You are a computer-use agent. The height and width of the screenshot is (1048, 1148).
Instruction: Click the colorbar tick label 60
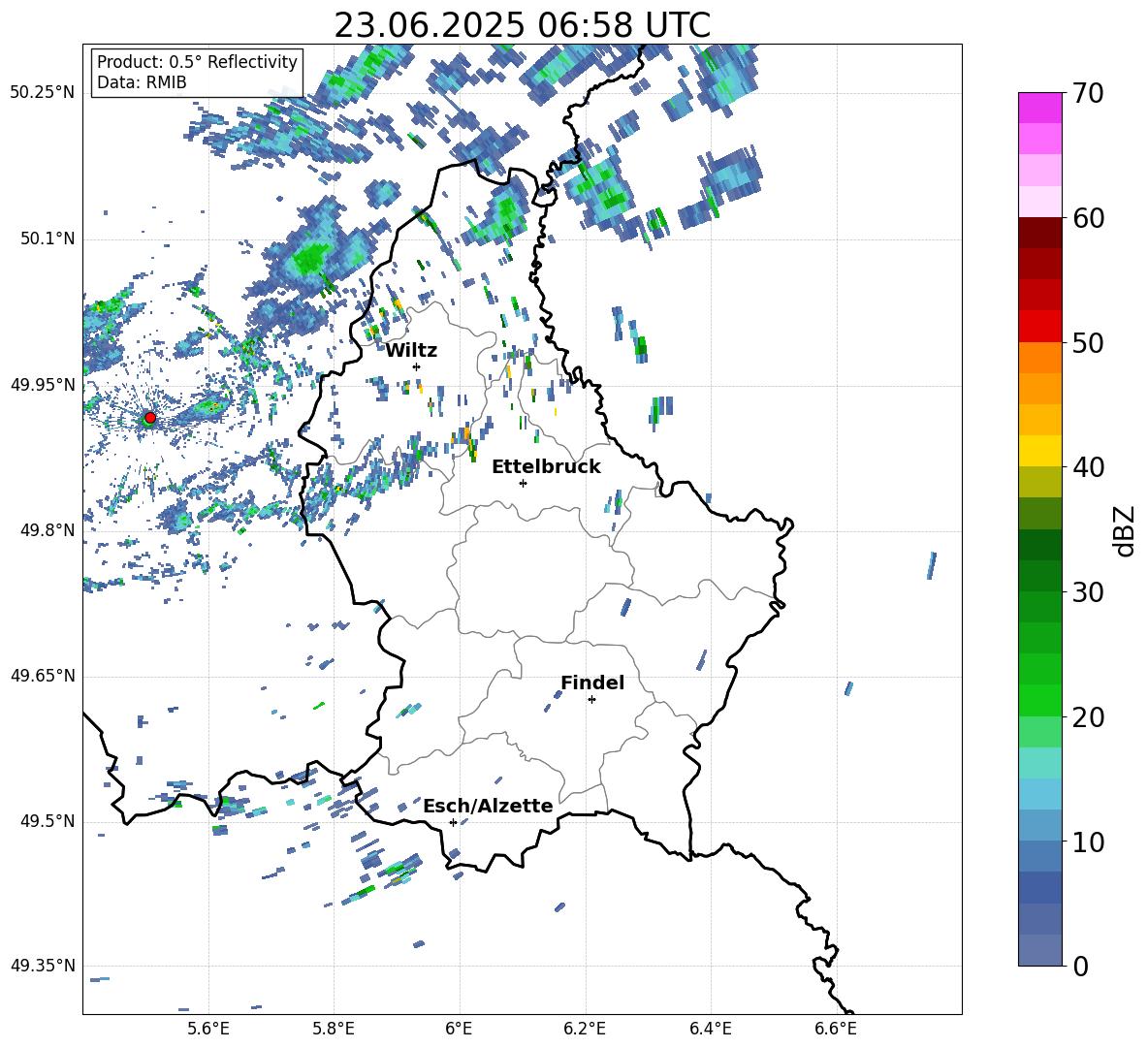pyautogui.click(x=1089, y=217)
